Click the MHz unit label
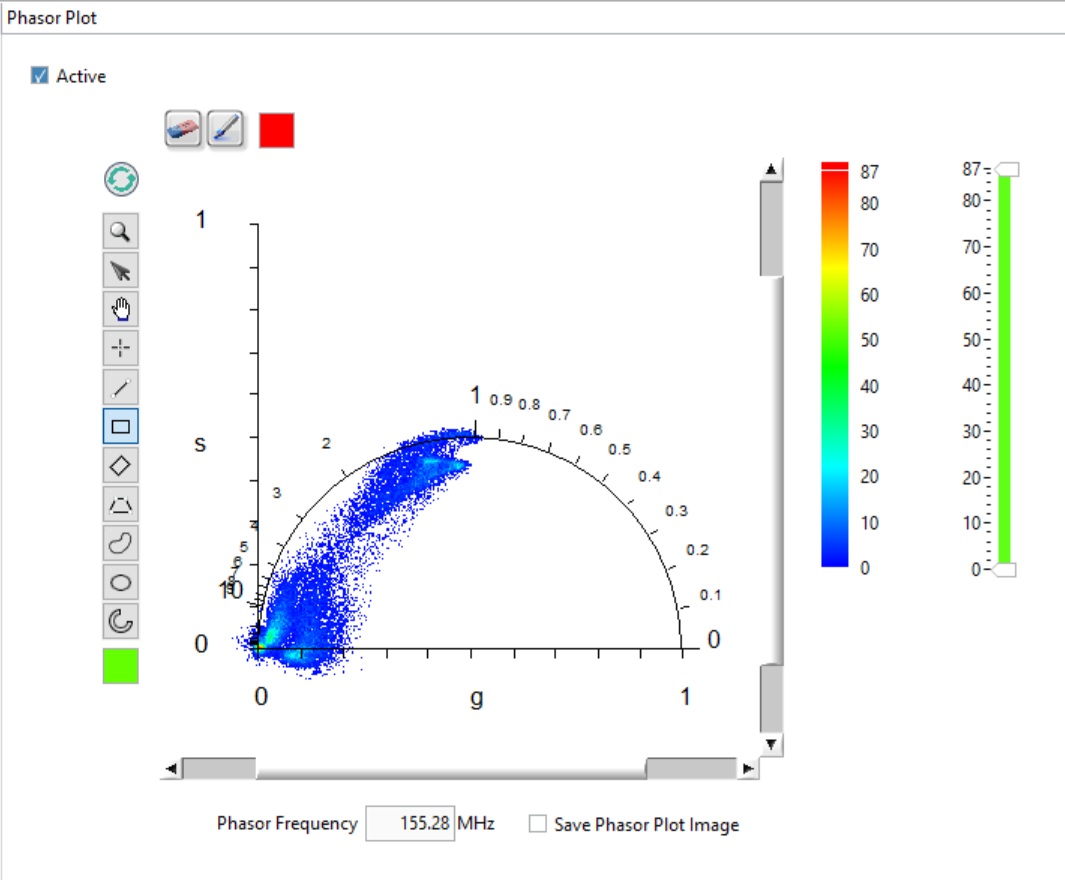Image resolution: width=1065 pixels, height=880 pixels. point(475,824)
